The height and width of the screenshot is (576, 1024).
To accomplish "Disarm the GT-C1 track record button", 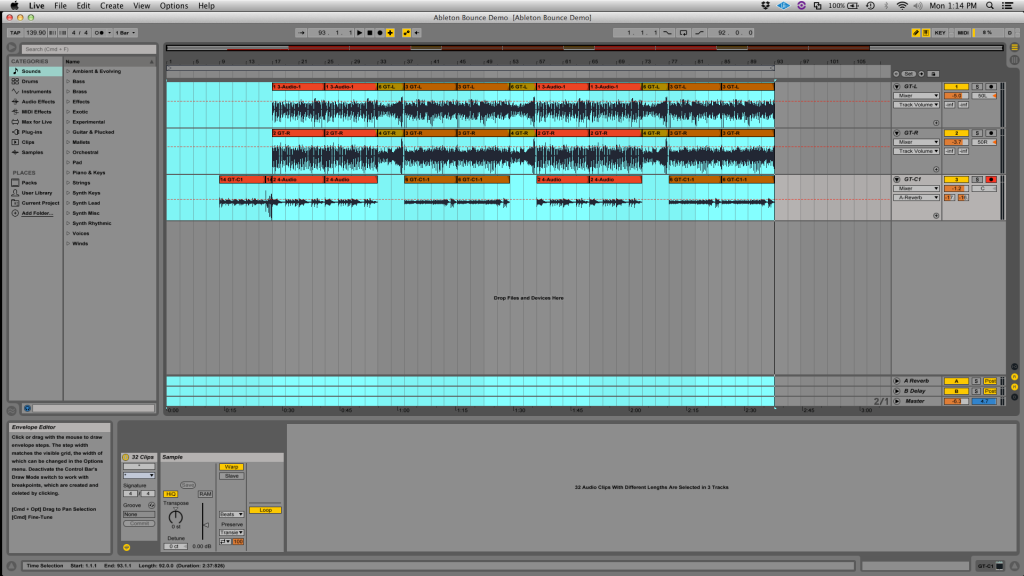I will coord(991,180).
